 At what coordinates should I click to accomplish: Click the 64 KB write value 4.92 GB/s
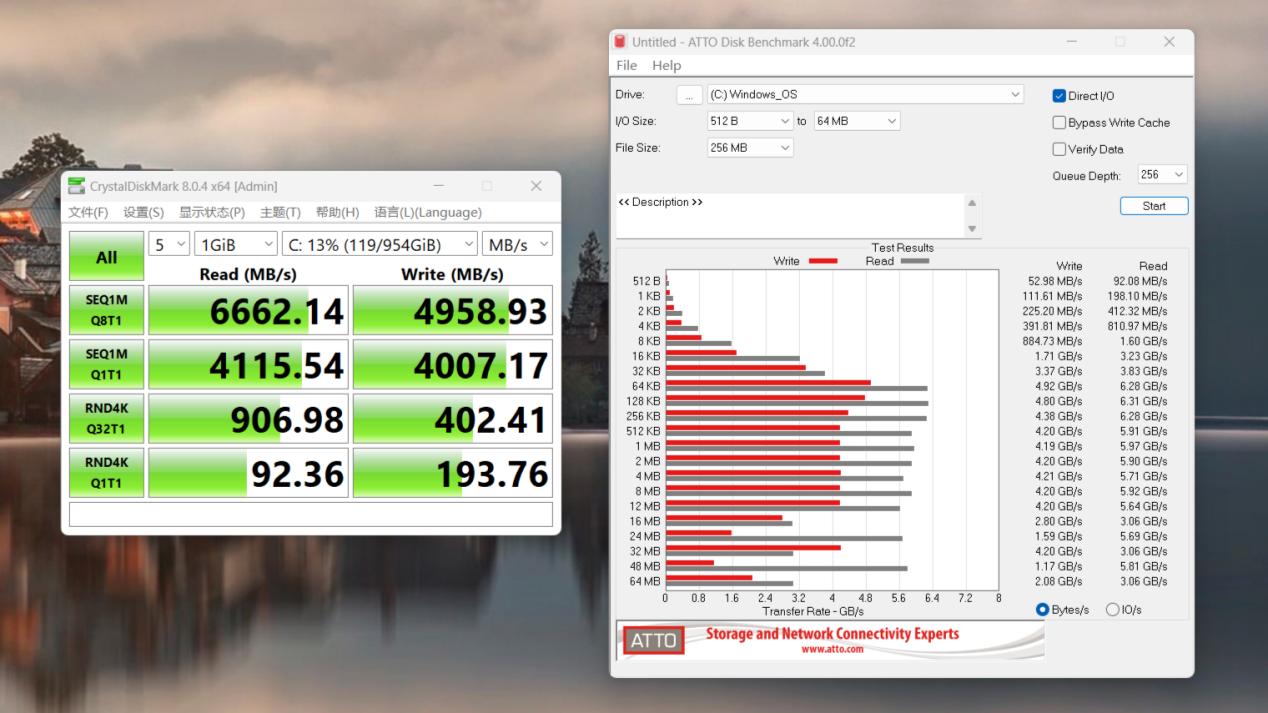(x=1059, y=386)
